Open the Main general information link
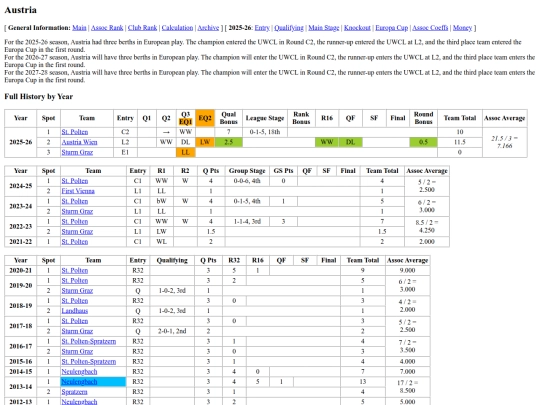The height and width of the screenshot is (405, 540). [x=79, y=28]
